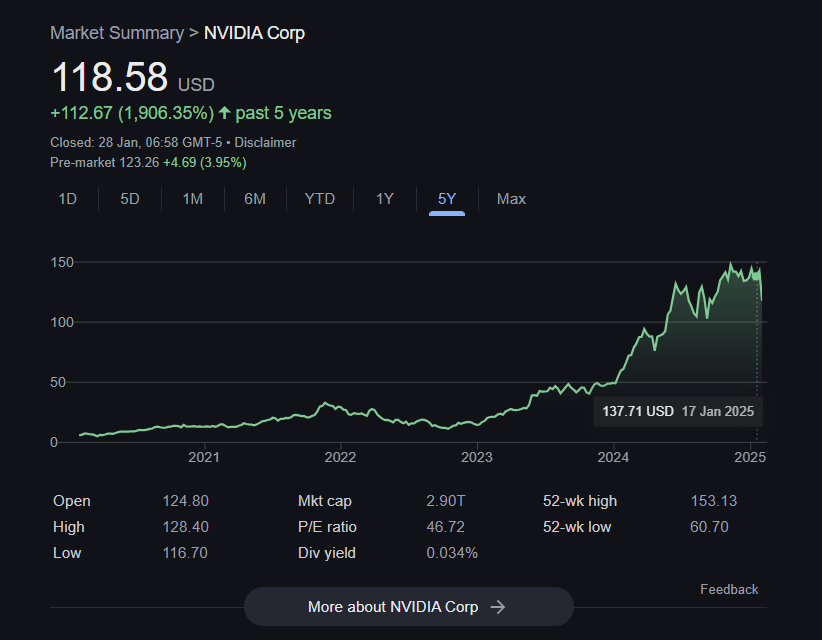
Task: Open the Max range chart
Action: 511,199
